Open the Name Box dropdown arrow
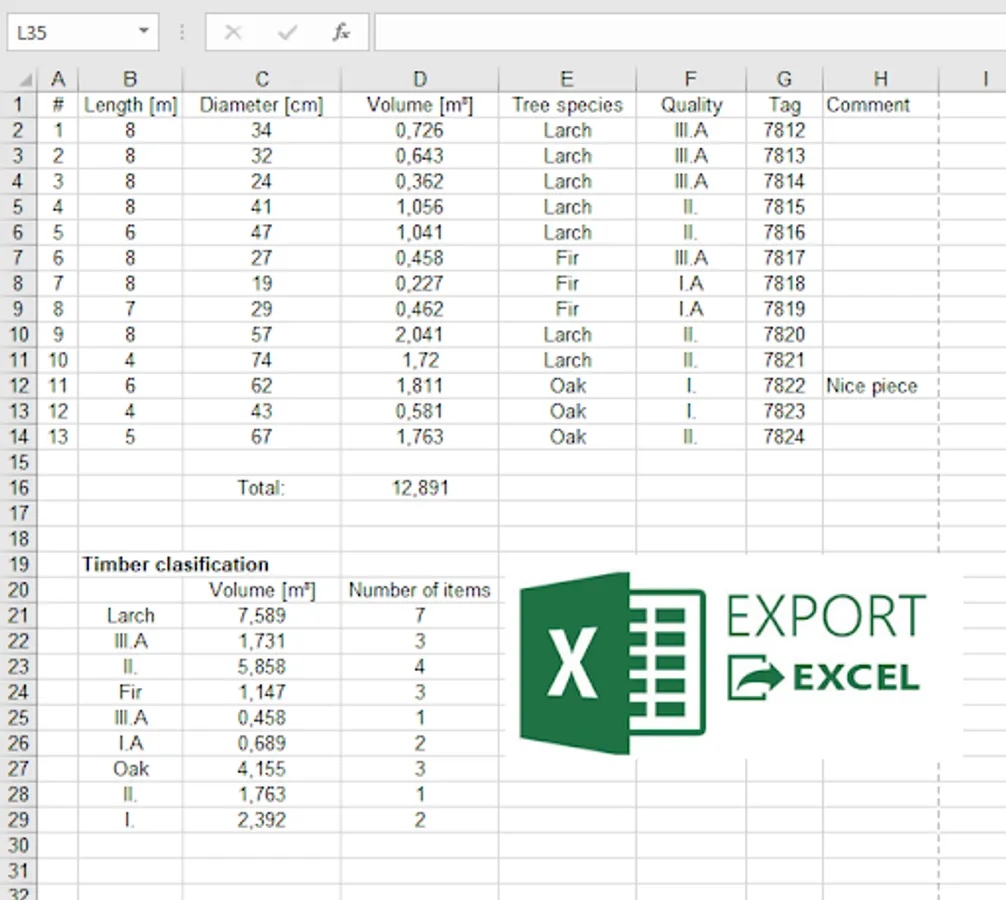 144,31
